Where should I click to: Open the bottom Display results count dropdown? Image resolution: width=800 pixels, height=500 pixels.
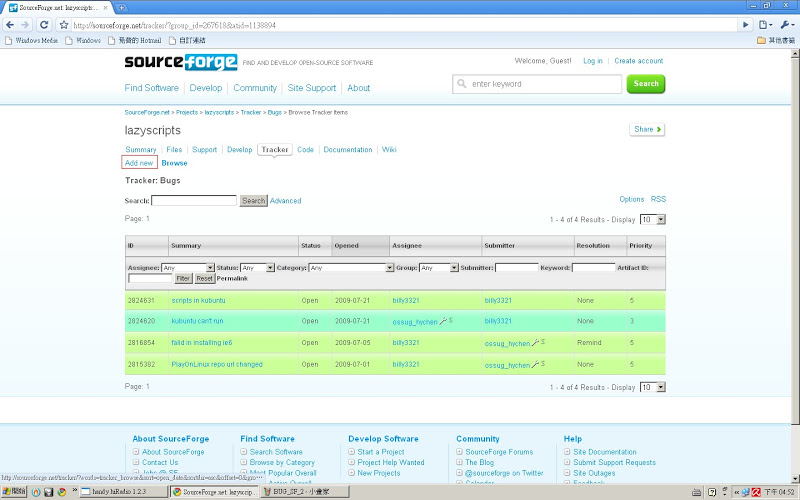[x=653, y=387]
